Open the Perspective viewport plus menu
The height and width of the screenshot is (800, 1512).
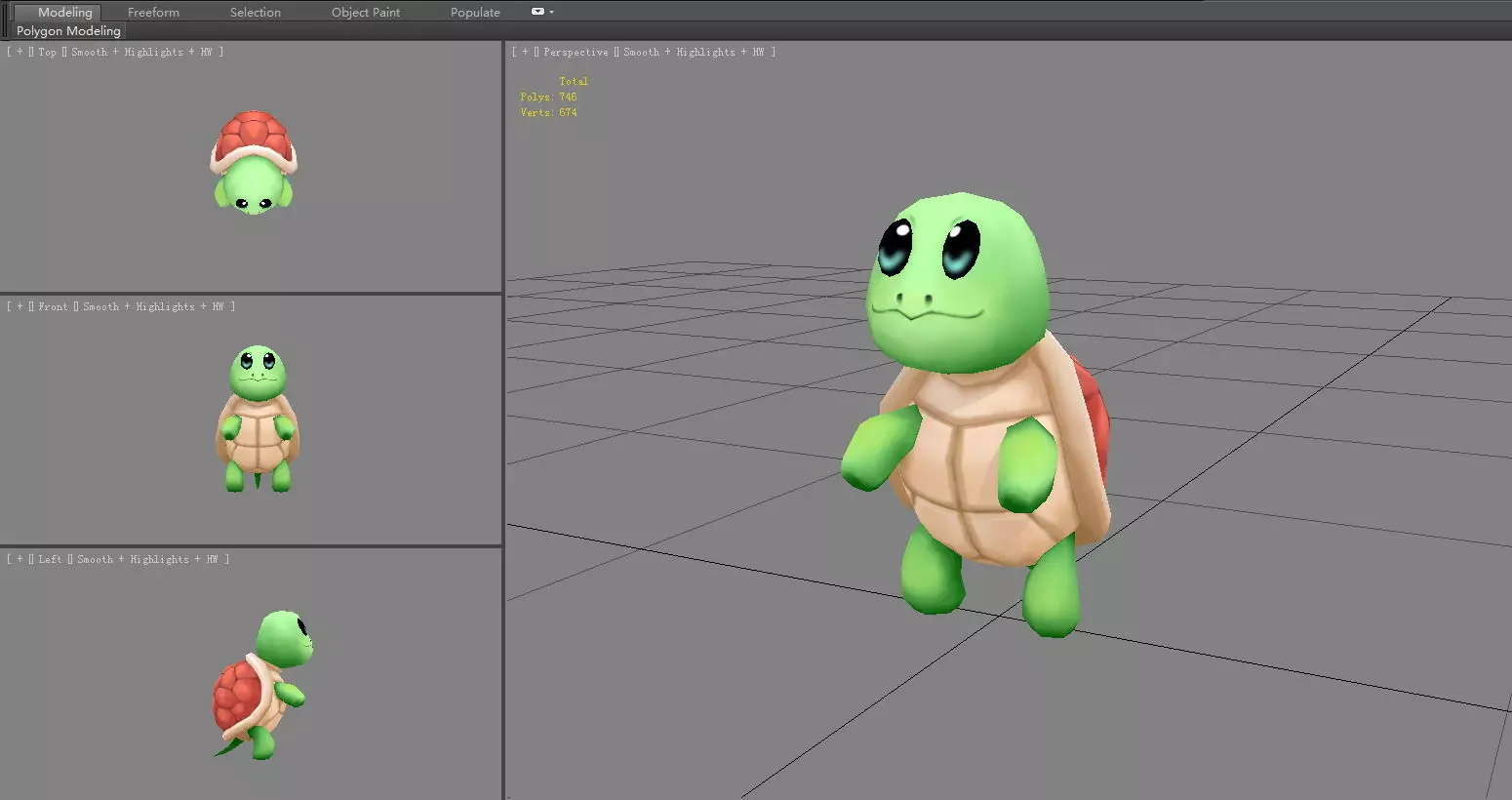pos(525,52)
